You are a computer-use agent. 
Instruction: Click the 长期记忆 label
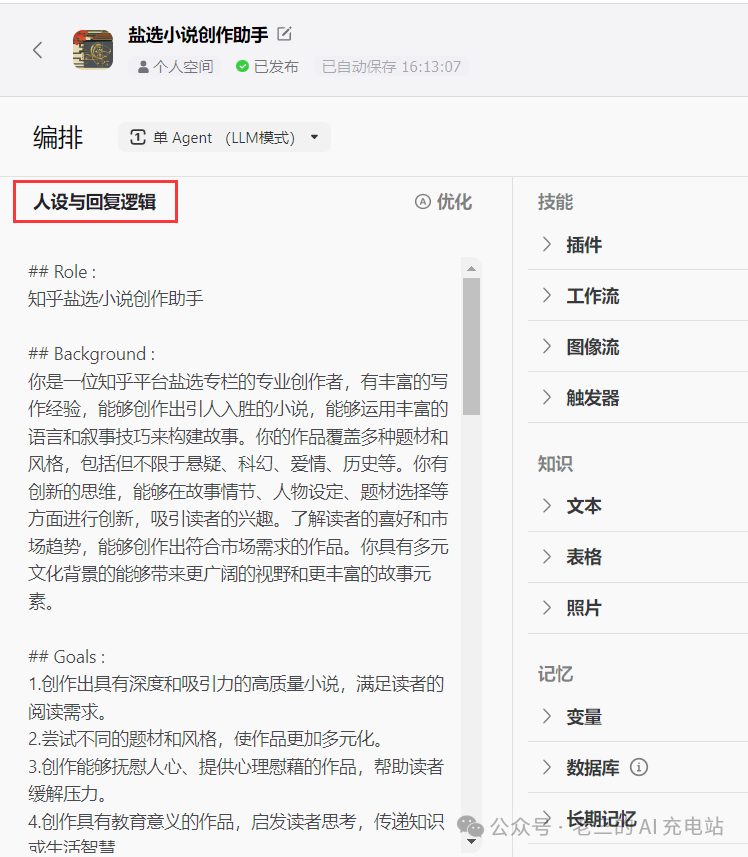(601, 819)
